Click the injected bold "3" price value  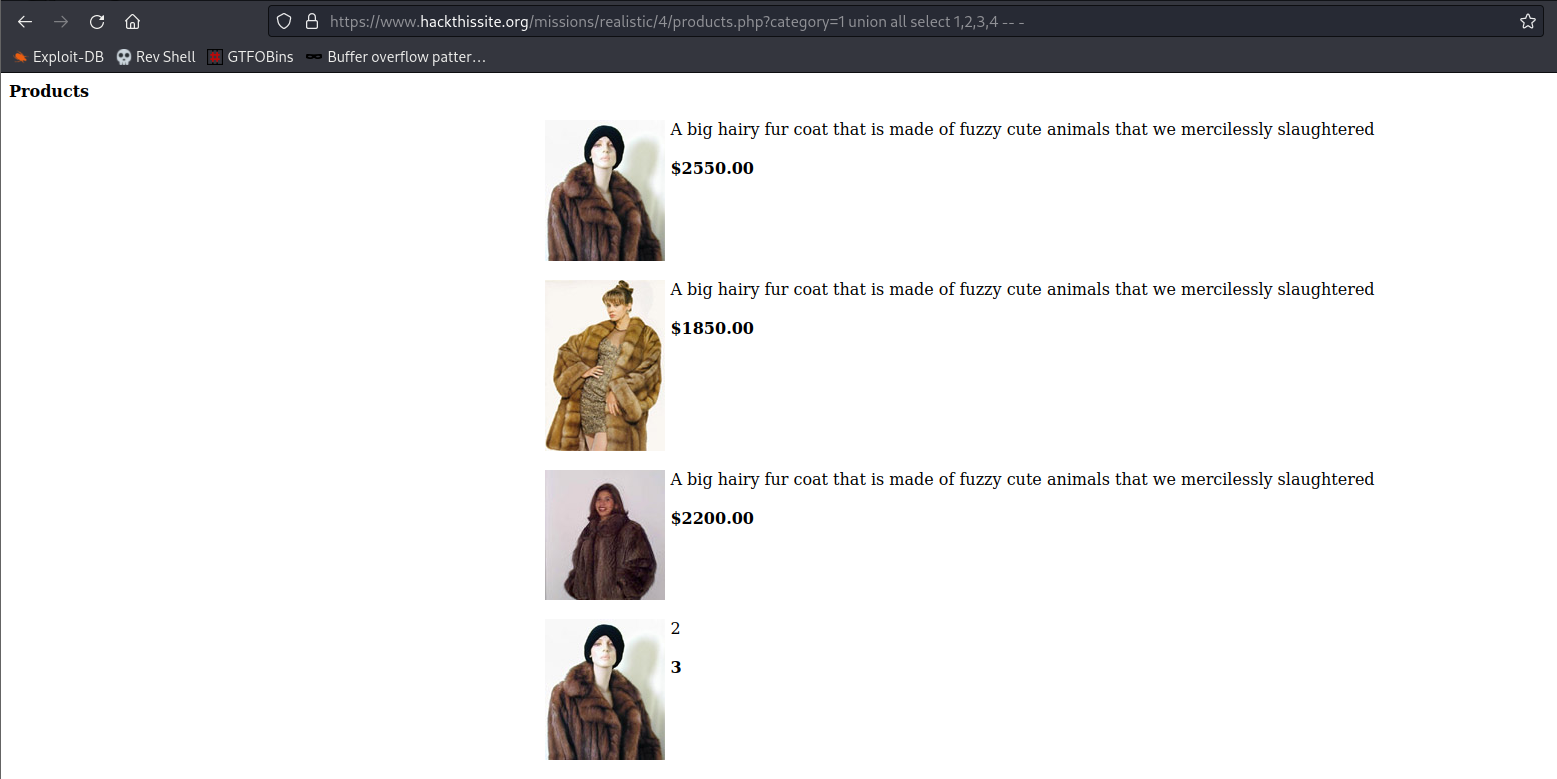(x=676, y=667)
